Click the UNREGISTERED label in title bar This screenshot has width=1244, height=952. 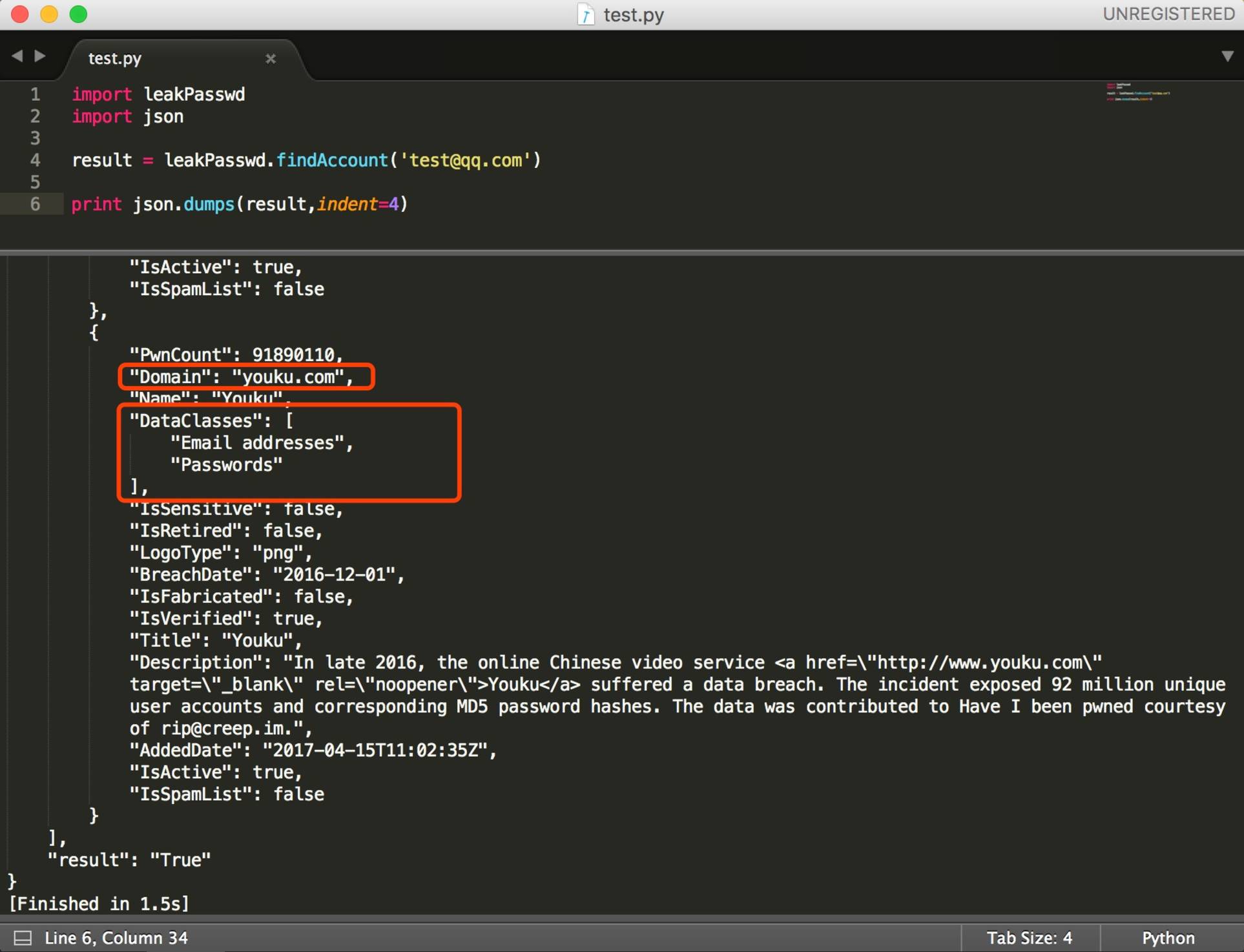click(x=1169, y=14)
